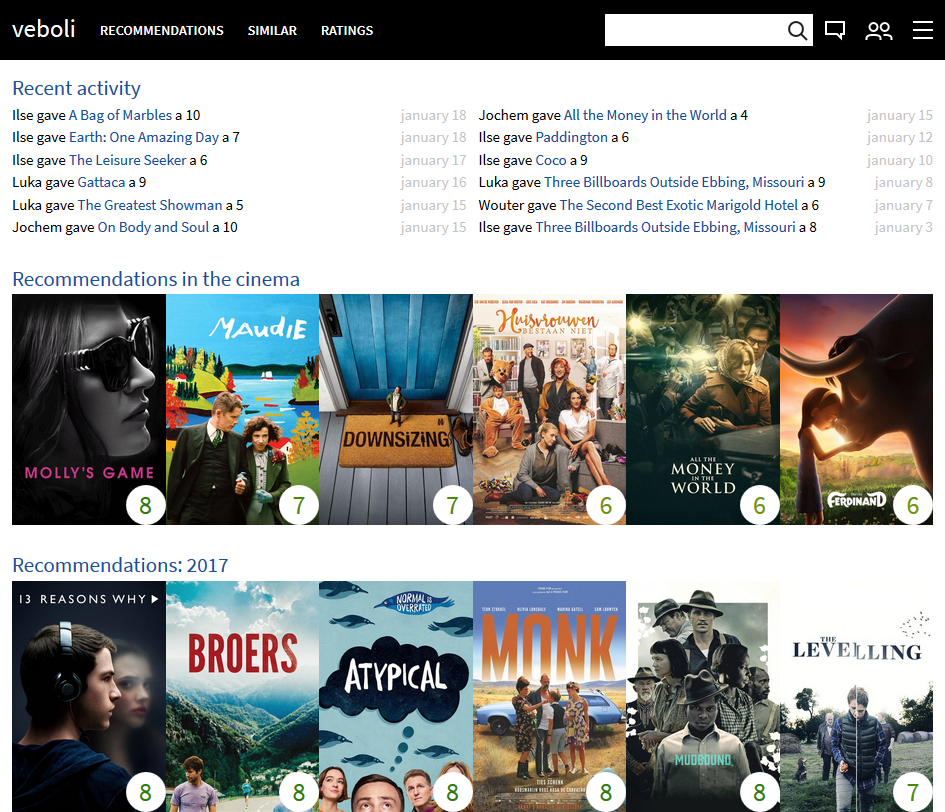Click the score 7 badge on Maudie

(299, 505)
